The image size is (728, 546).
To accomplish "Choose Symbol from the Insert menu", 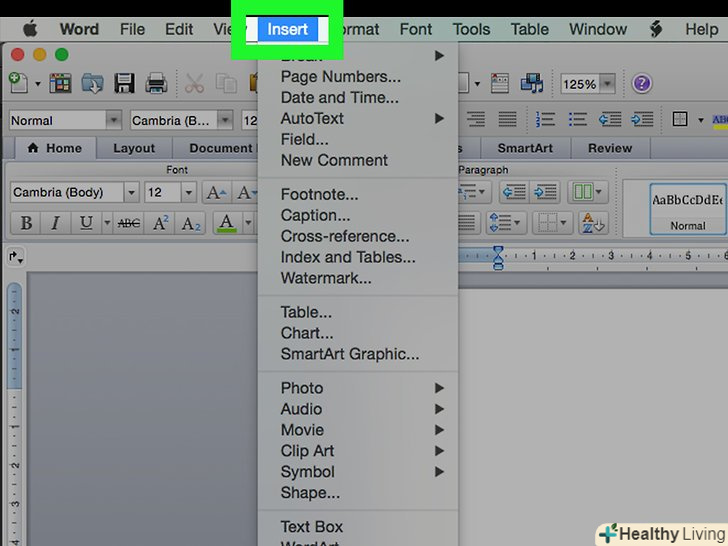I will pyautogui.click(x=358, y=472).
